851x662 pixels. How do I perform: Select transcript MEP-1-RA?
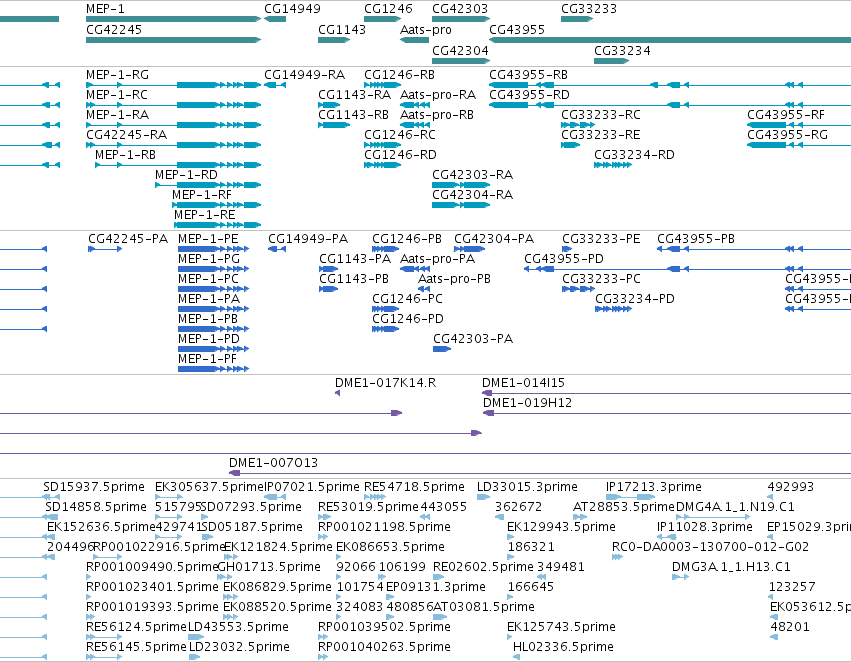[x=173, y=125]
